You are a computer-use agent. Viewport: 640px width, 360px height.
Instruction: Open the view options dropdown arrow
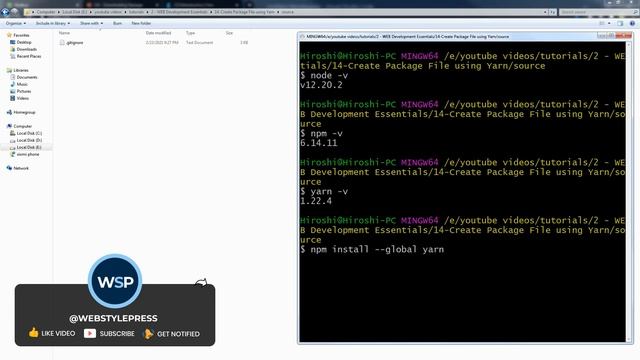609,23
